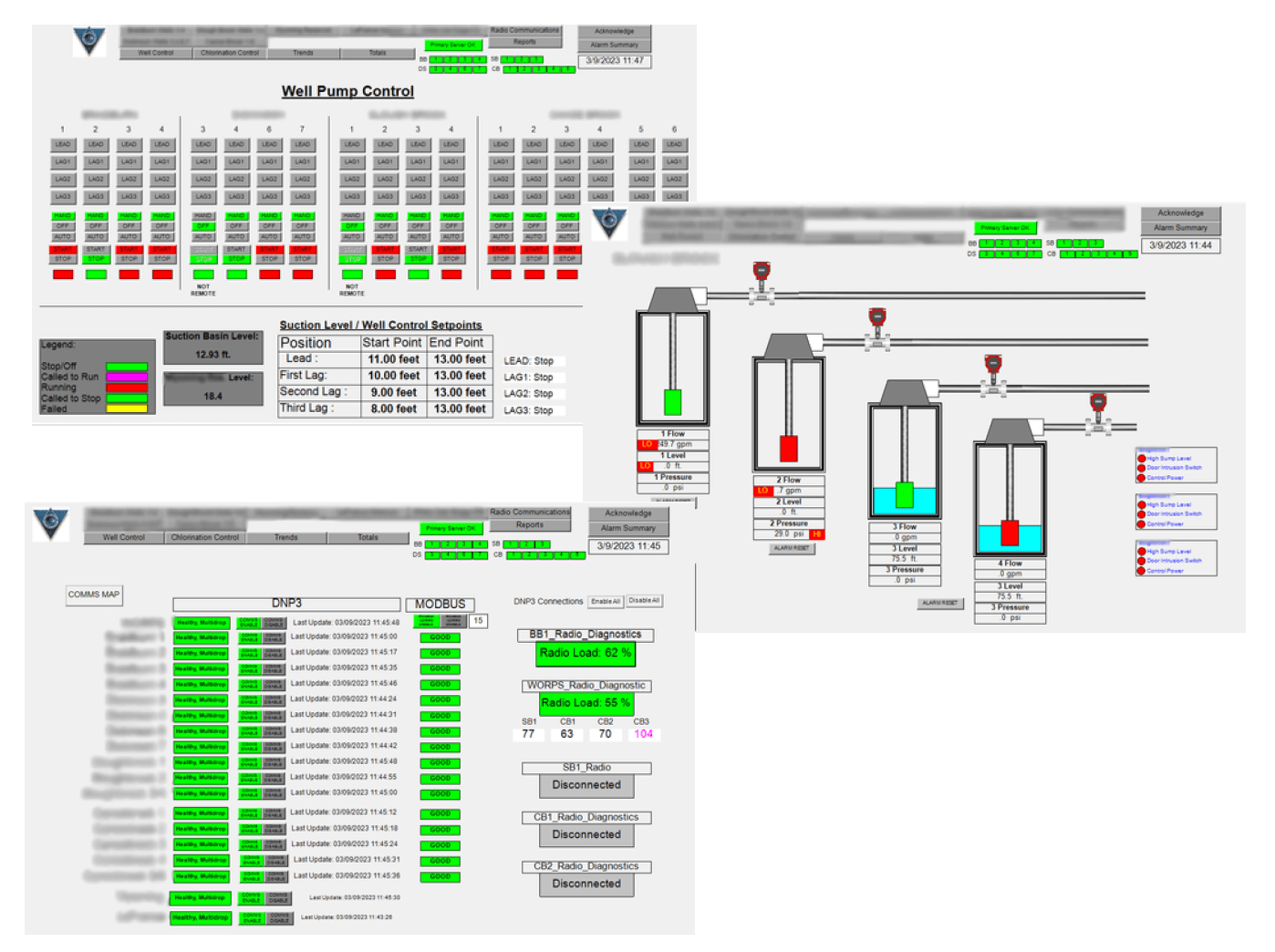This screenshot has width=1275, height=952.
Task: Click the lowest red flow transmitter on the pipes
Action: click(x=1098, y=404)
